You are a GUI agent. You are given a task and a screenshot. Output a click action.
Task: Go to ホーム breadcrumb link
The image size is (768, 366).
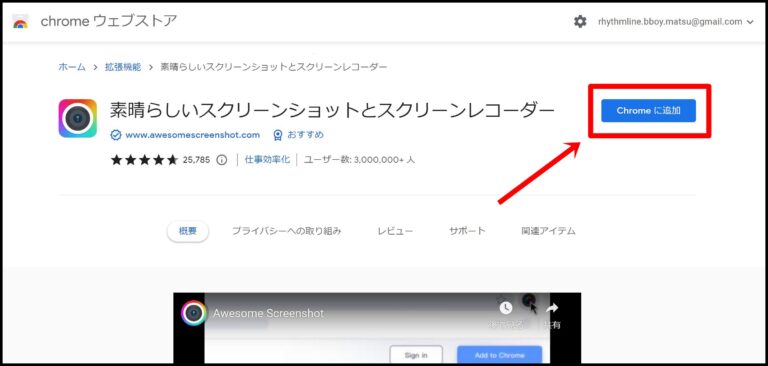(72, 67)
